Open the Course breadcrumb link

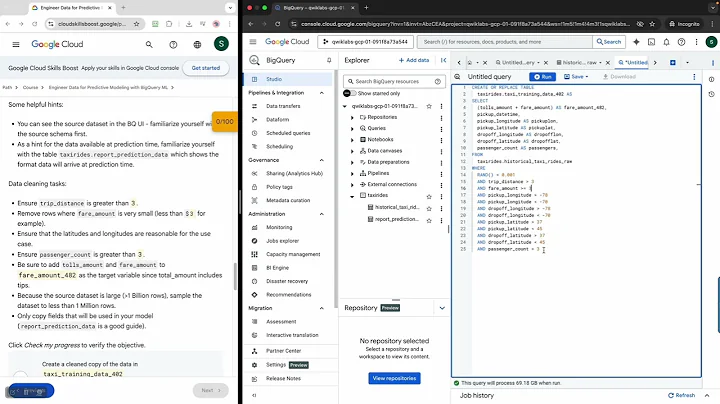point(30,87)
